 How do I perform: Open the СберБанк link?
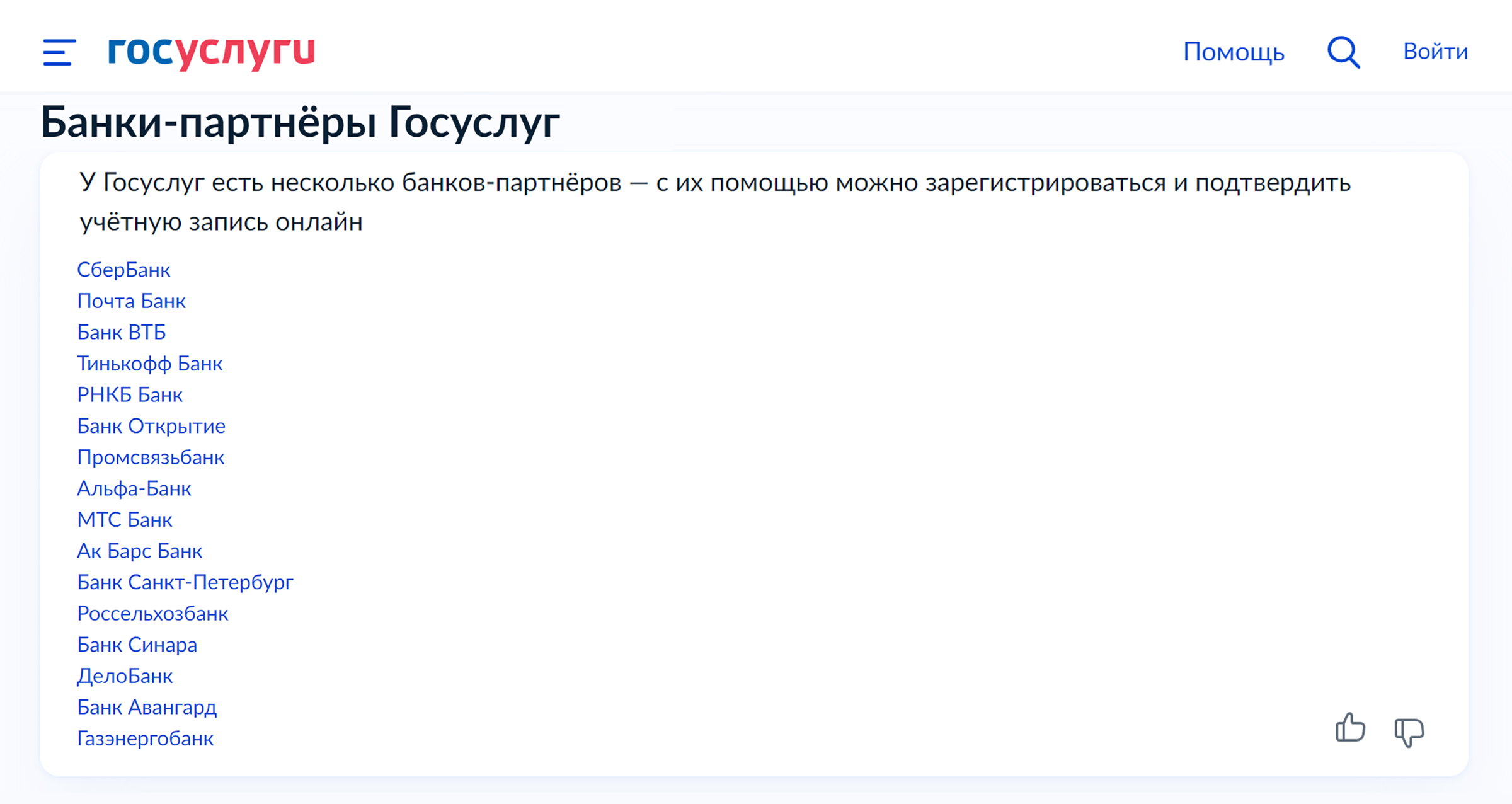coord(123,270)
